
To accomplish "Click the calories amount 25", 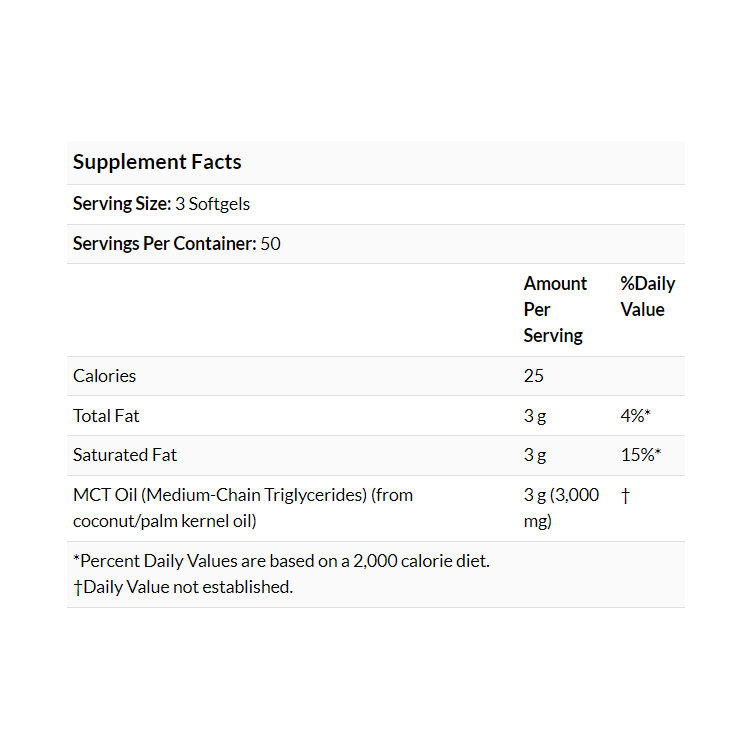I will click(x=534, y=376).
